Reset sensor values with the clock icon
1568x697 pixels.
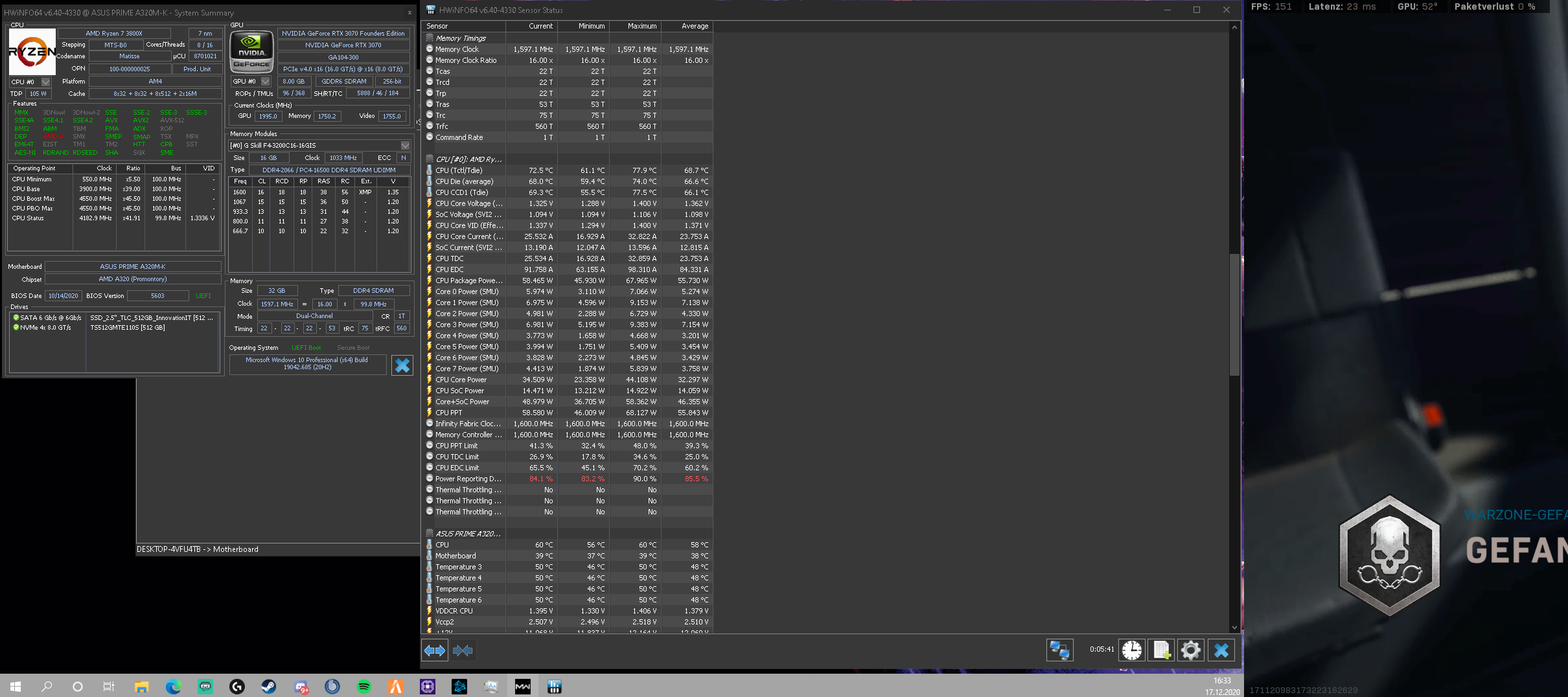(x=1132, y=650)
